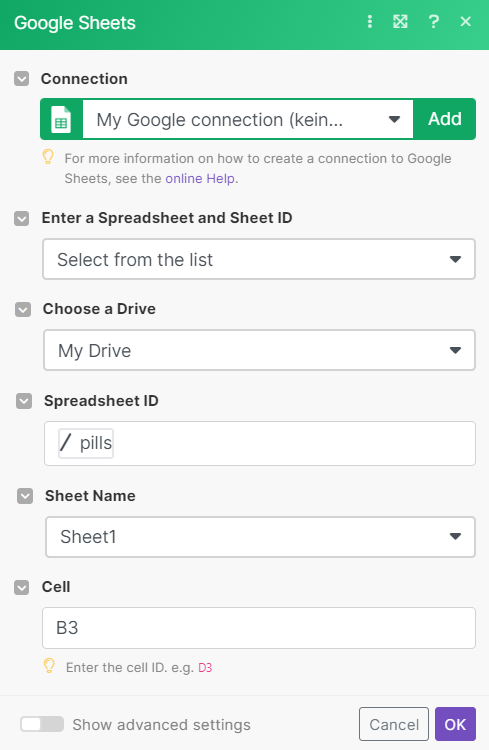The width and height of the screenshot is (489, 750).
Task: Open the three-dot options menu
Action: click(369, 22)
